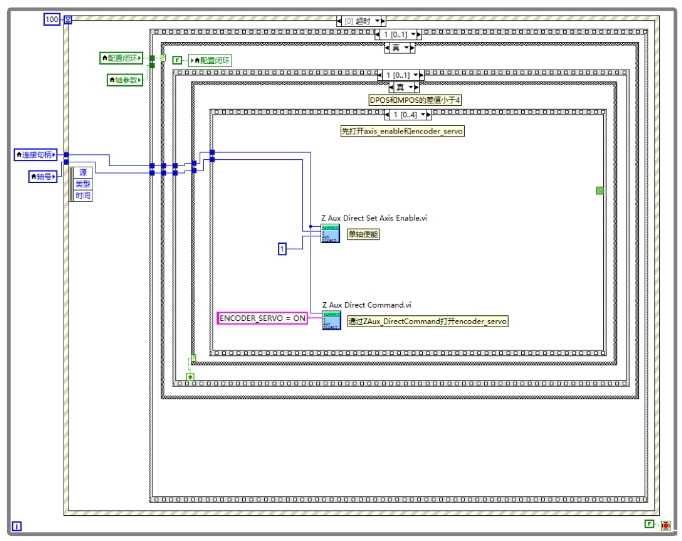Image resolution: width=682 pixels, height=541 pixels.
Task: Select the 配置闭环 read local variable wired into the case border
Action: (x=121, y=58)
